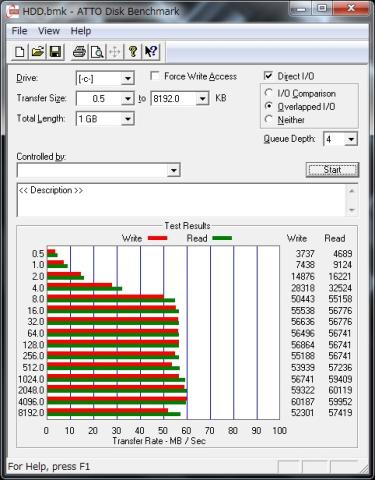The image size is (375, 480).
Task: Activate the context help arrow icon
Action: [x=151, y=52]
